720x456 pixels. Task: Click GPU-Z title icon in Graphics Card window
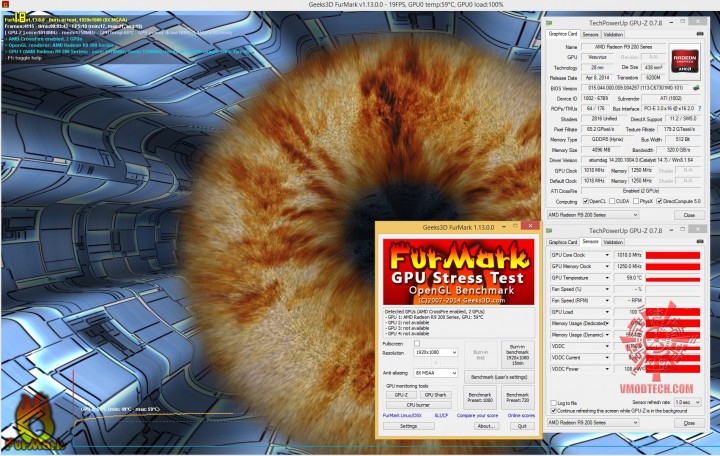pos(549,23)
